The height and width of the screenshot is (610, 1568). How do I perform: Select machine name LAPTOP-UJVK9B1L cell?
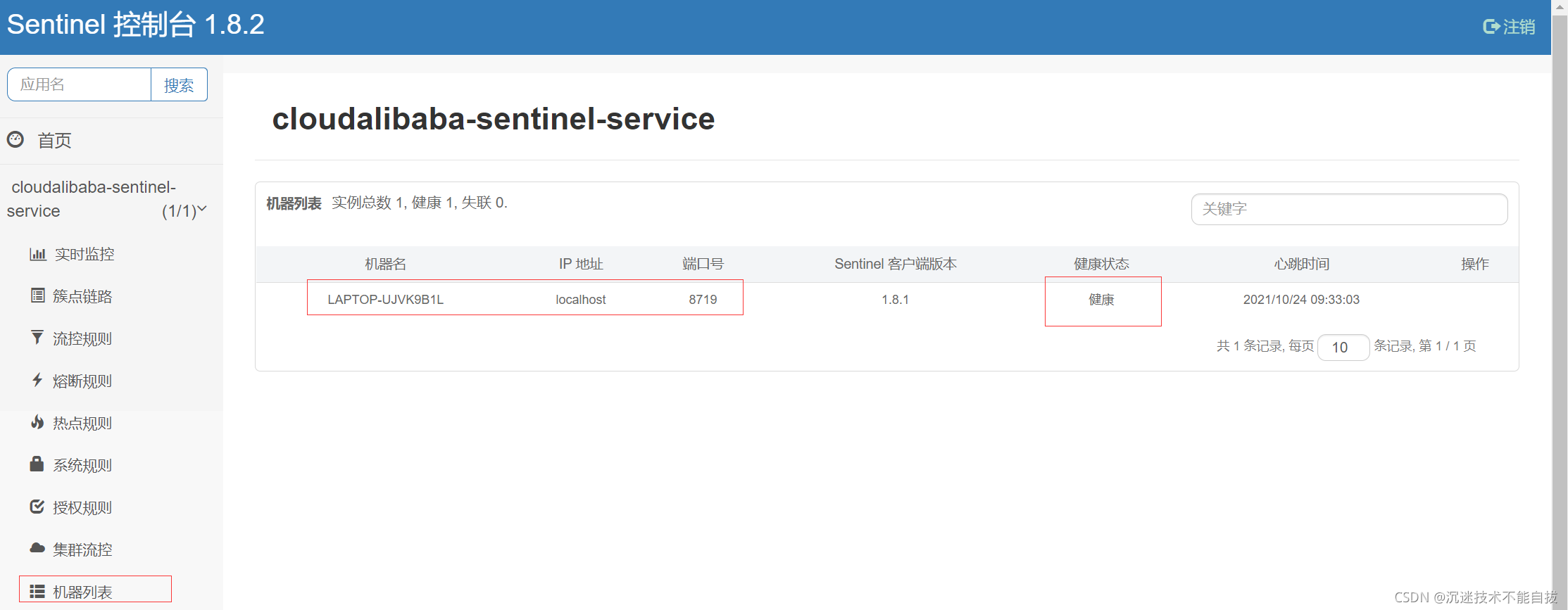(x=386, y=300)
